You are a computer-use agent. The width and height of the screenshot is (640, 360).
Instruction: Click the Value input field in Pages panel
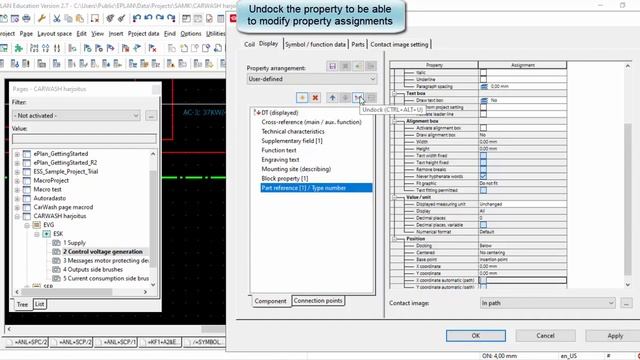point(84,139)
